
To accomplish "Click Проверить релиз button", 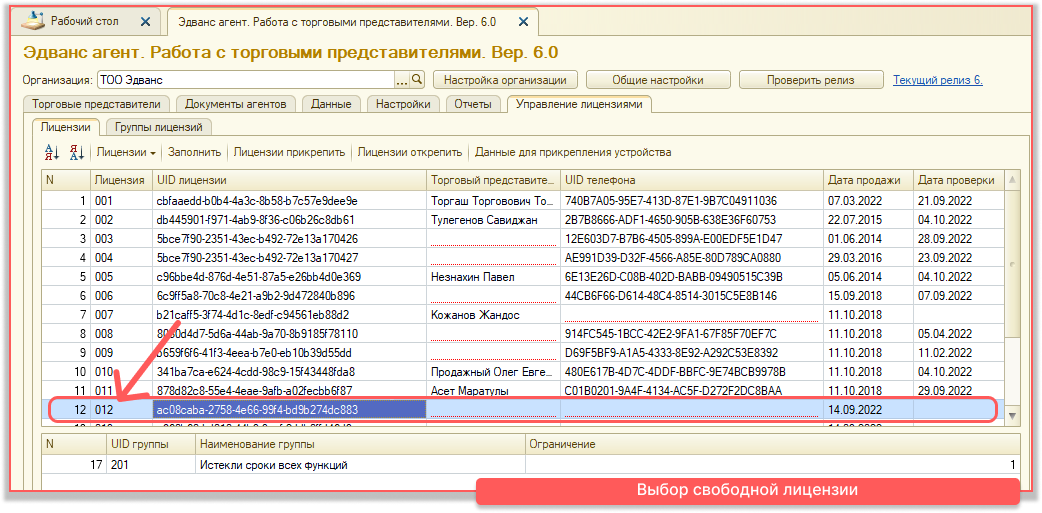I will coord(811,80).
